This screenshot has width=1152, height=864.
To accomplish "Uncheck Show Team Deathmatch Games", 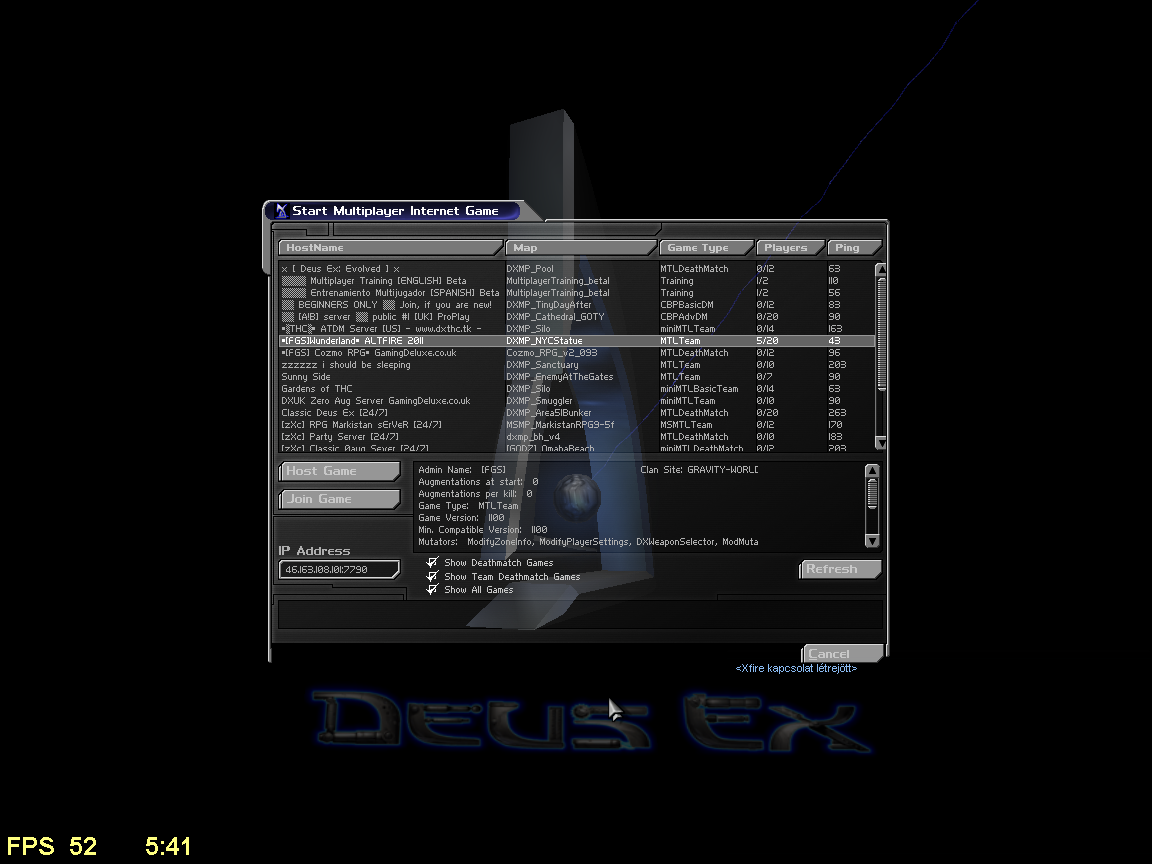I will 432,577.
